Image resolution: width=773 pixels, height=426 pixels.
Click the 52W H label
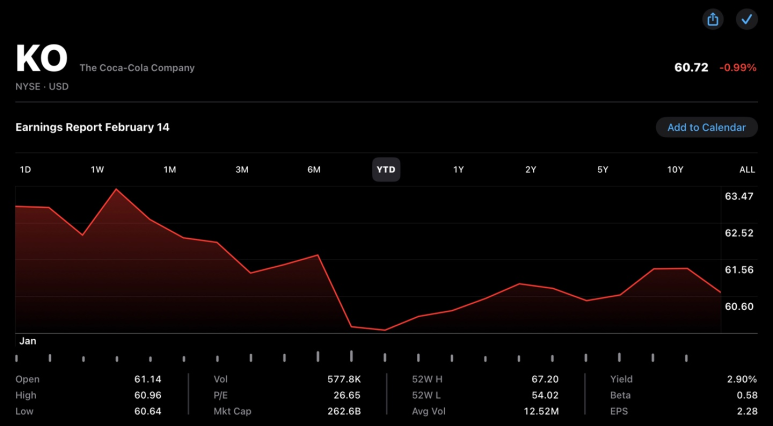tap(427, 379)
